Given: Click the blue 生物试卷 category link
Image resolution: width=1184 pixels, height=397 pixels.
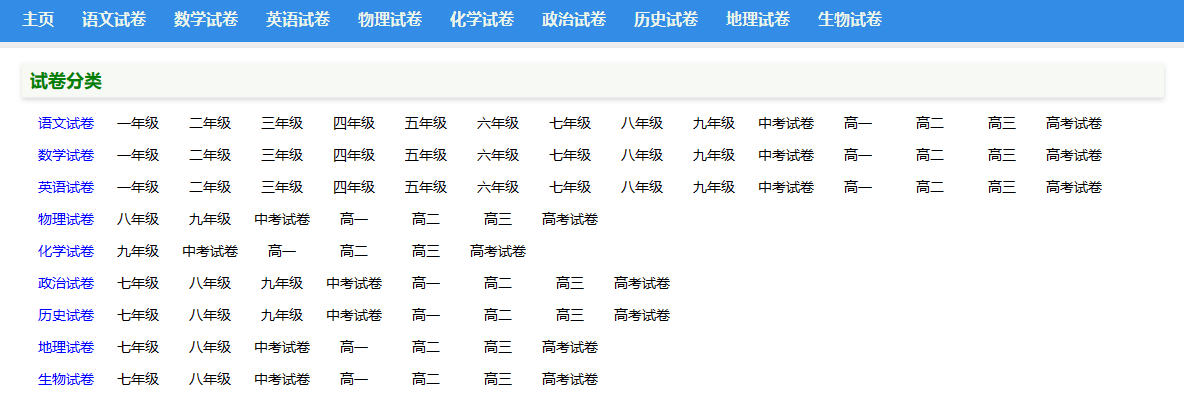Looking at the screenshot, I should click(x=66, y=379).
